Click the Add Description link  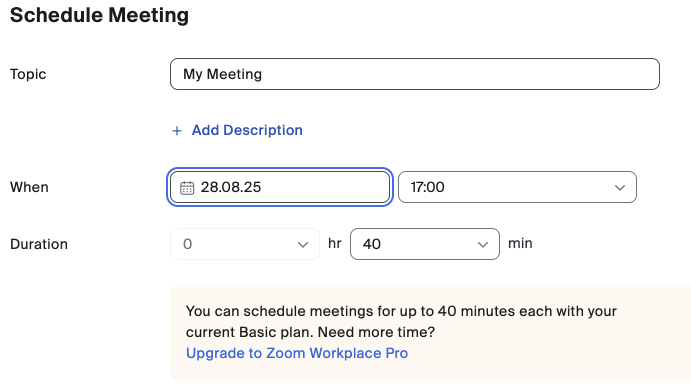tap(247, 130)
